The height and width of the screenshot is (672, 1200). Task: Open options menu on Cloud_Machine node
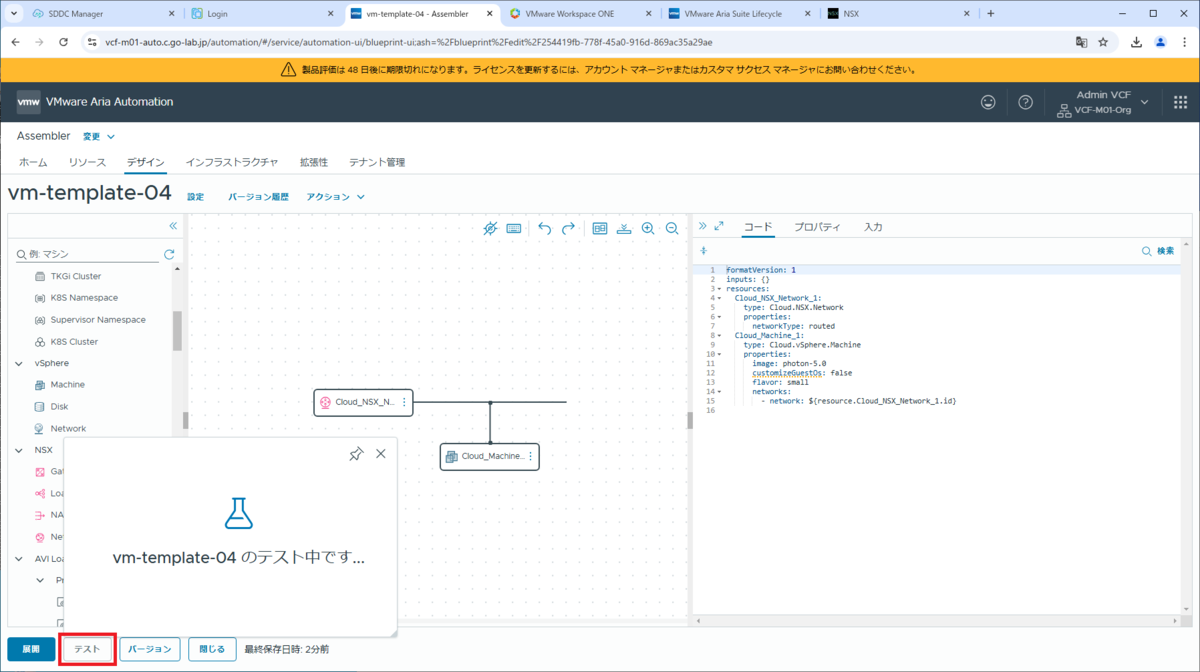(530, 456)
